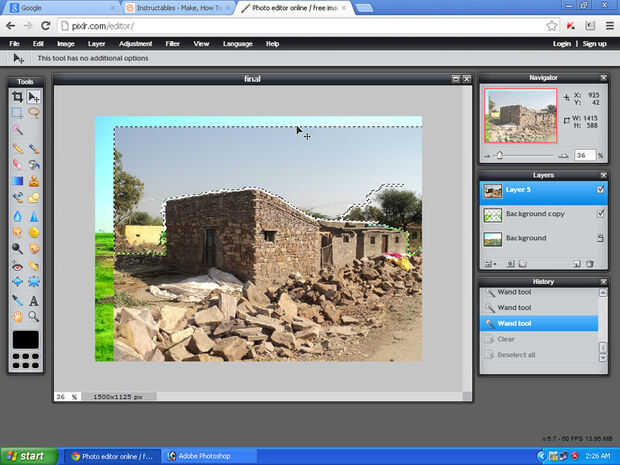Click the Navigator zoom-in icon
This screenshot has height=465, width=620.
563,156
